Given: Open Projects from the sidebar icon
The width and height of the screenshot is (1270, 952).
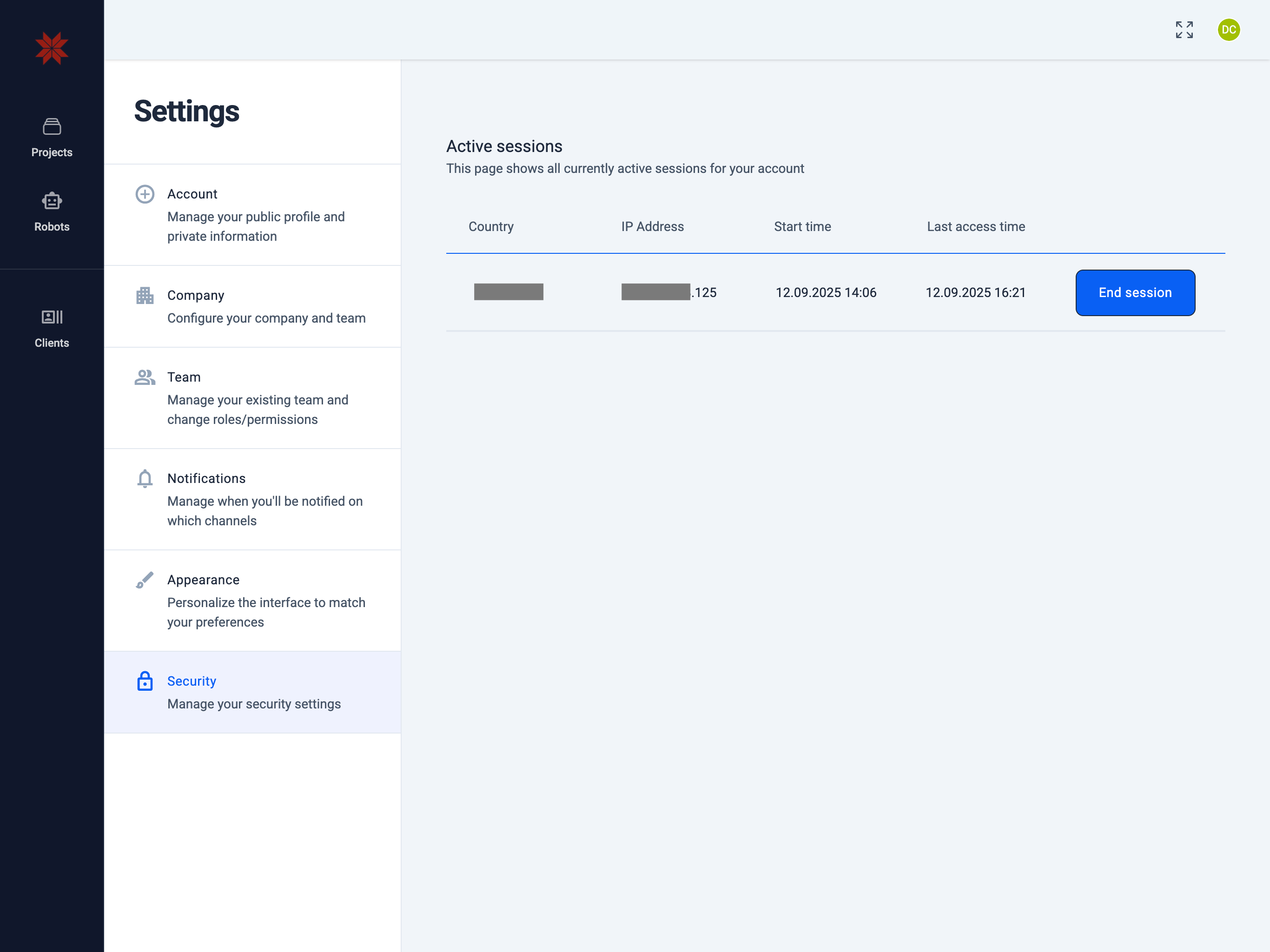Looking at the screenshot, I should 52,127.
